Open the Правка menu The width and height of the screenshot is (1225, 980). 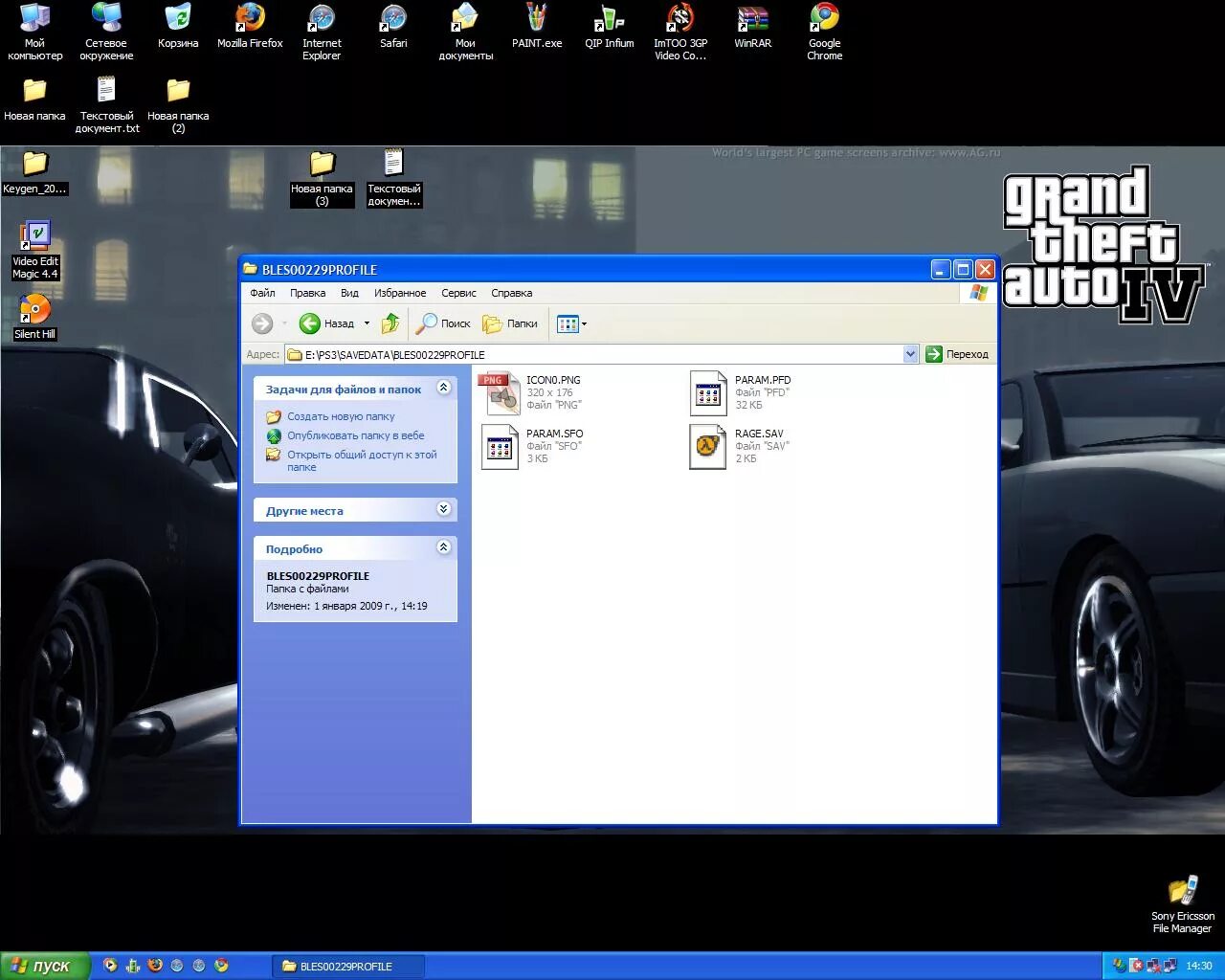(x=307, y=293)
